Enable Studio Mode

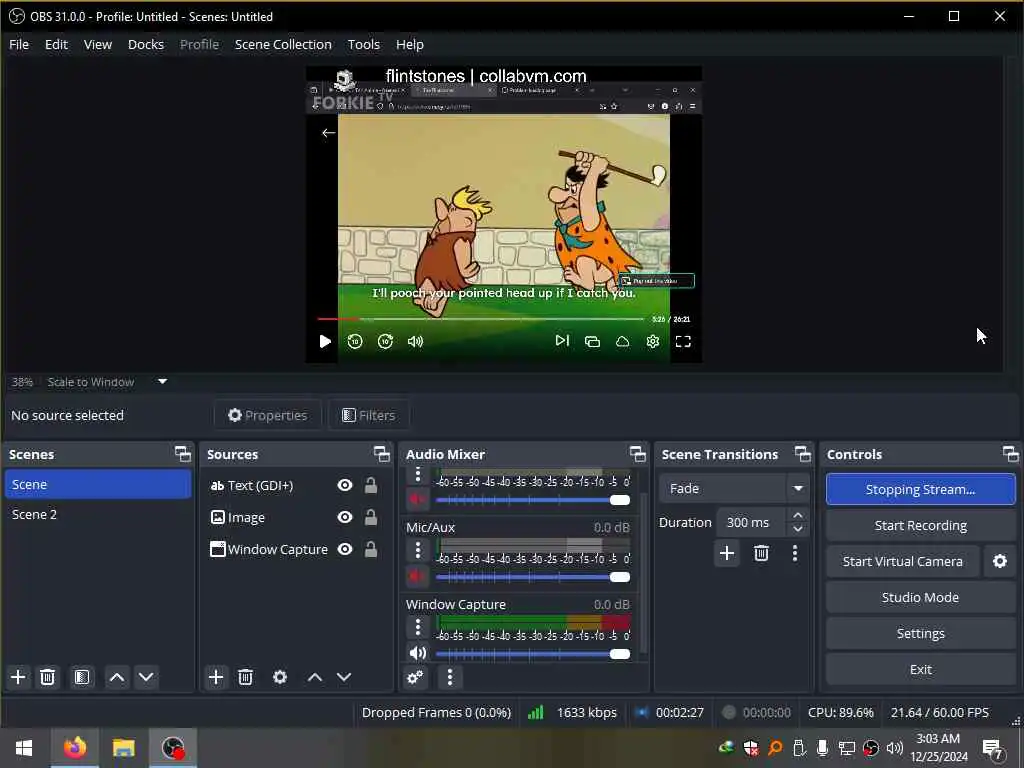click(920, 598)
